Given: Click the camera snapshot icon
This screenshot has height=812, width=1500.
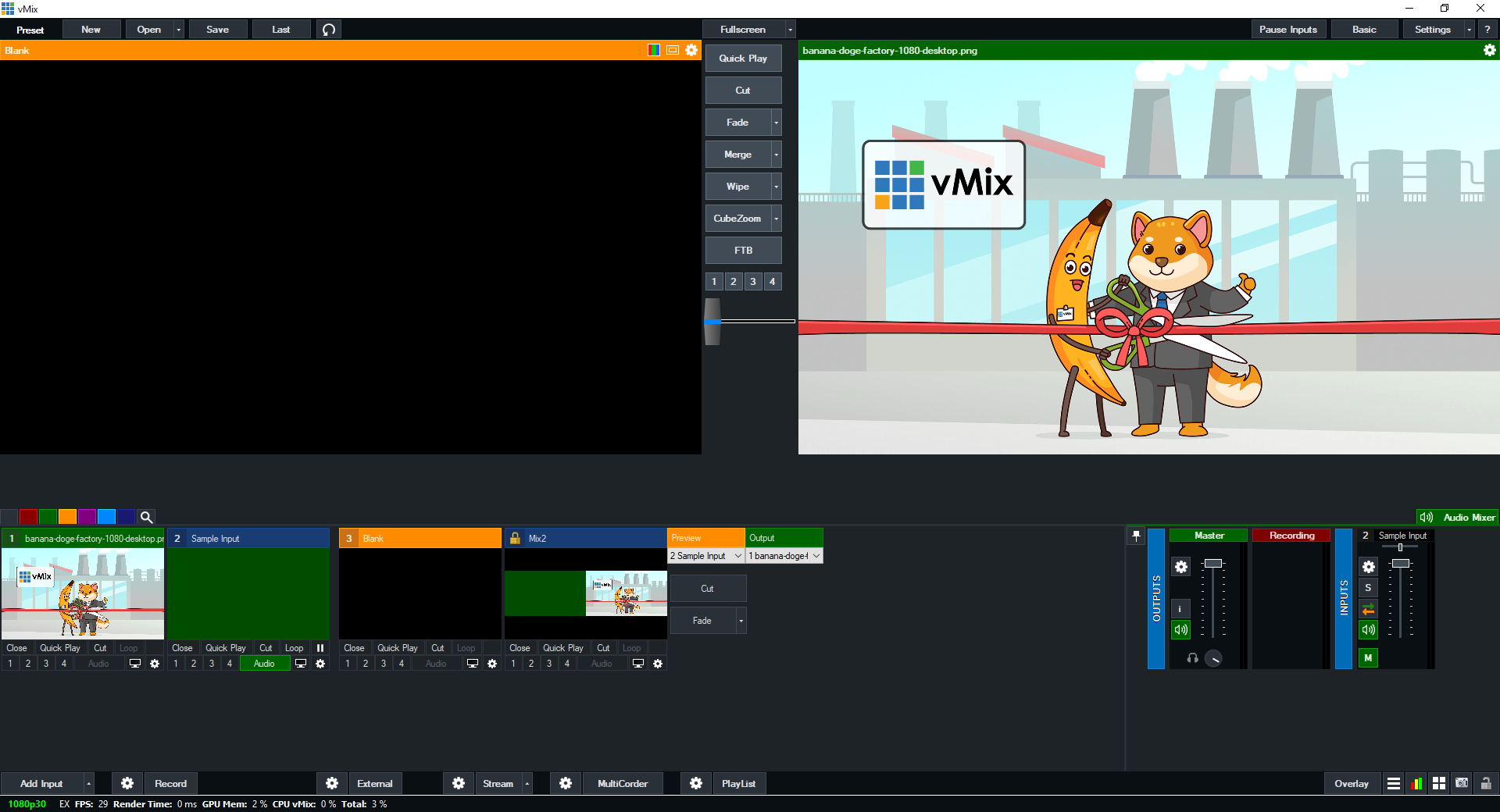Looking at the screenshot, I should coord(1462,784).
